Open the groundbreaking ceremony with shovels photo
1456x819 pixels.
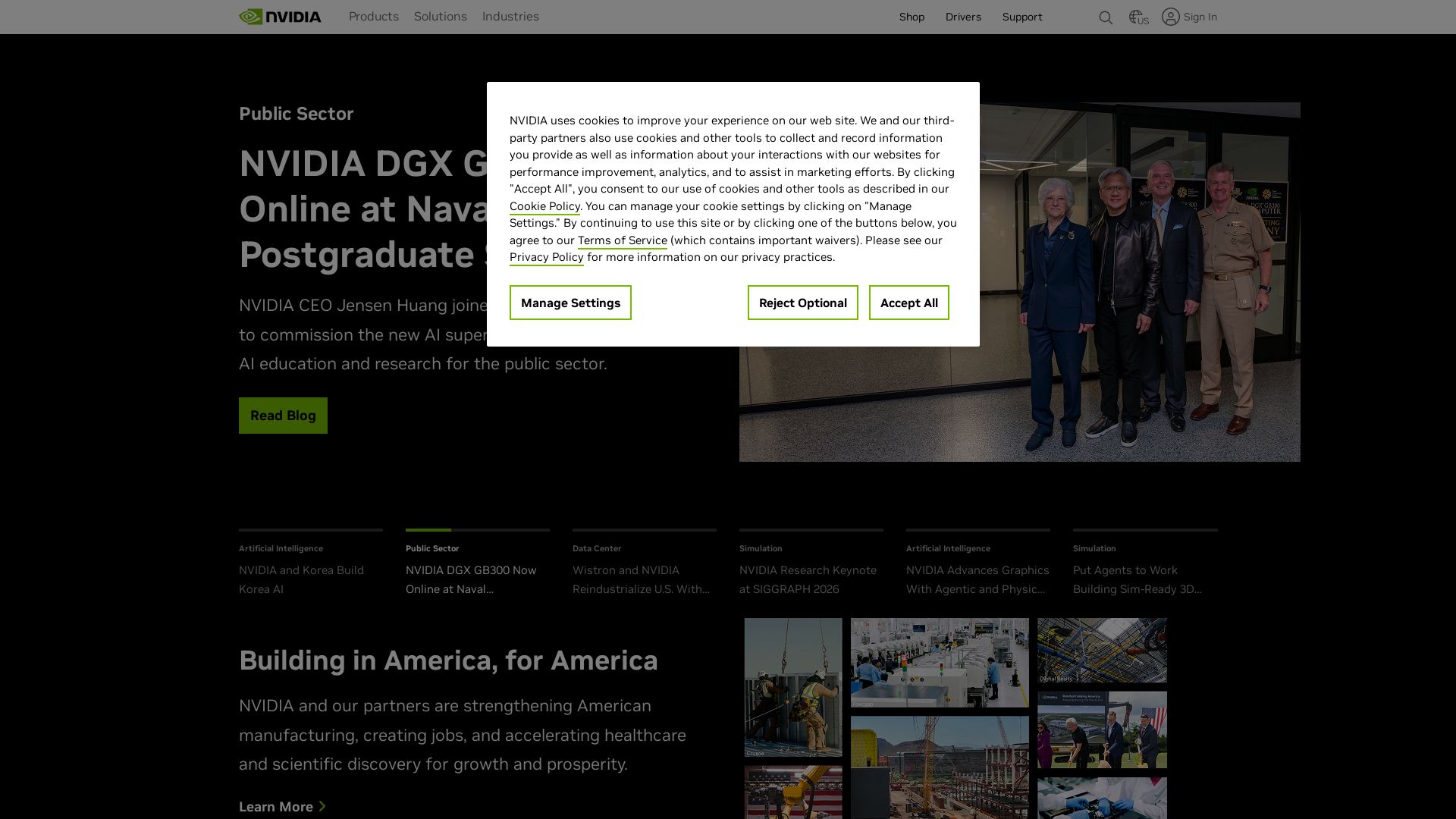[1102, 730]
